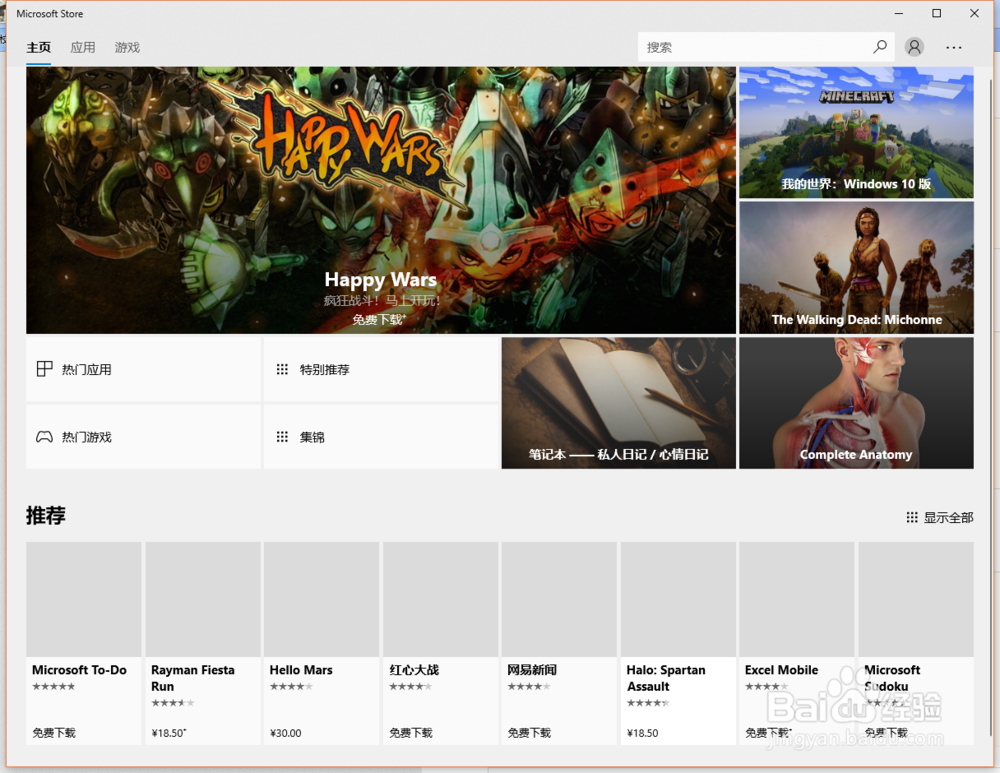Open the 集锦 tile
The image size is (1000, 773).
point(381,437)
